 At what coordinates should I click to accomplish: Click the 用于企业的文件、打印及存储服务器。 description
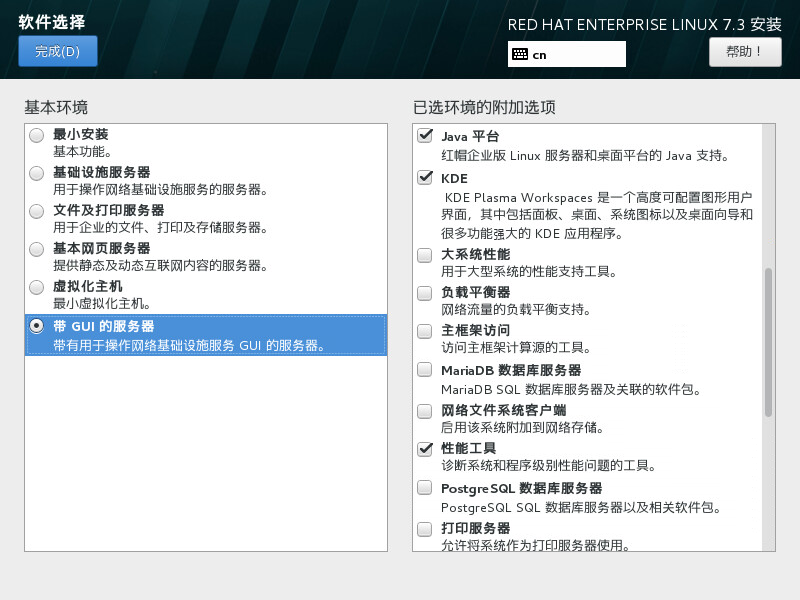coord(161,228)
